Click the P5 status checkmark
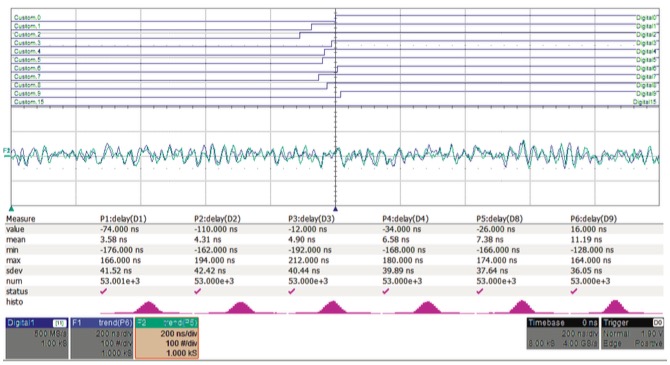Screen dimensions: 670x365 (480, 291)
